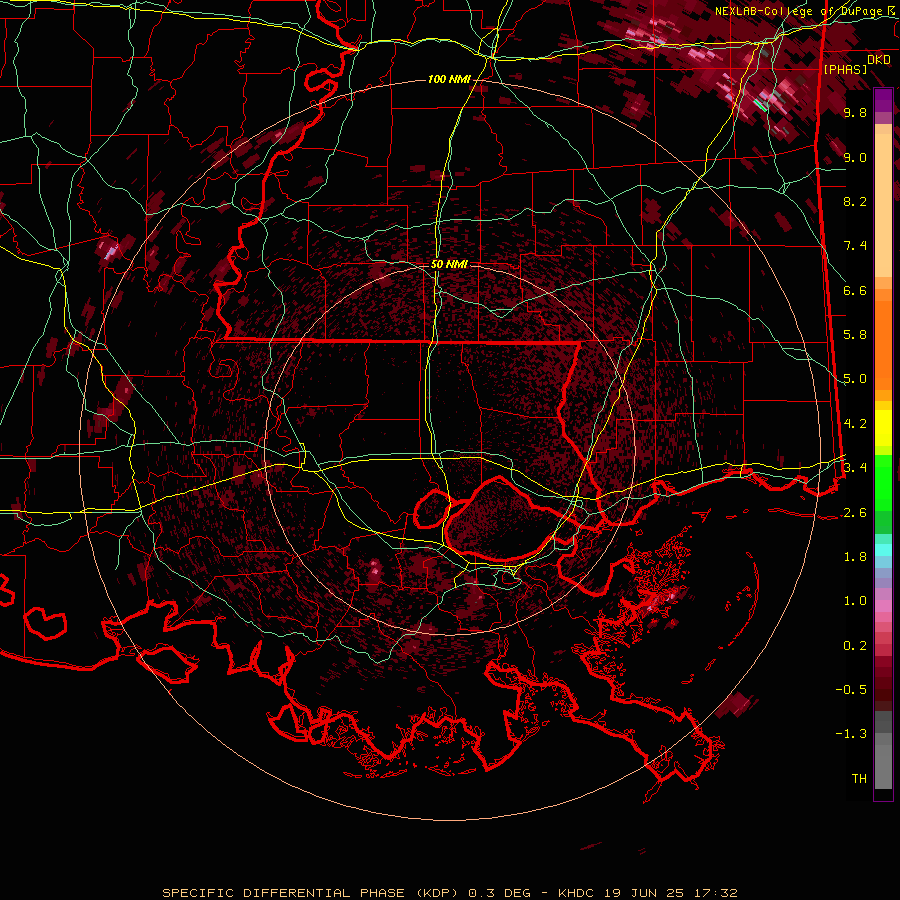
Task: Click the DKD label above the color scale
Action: coord(879,60)
